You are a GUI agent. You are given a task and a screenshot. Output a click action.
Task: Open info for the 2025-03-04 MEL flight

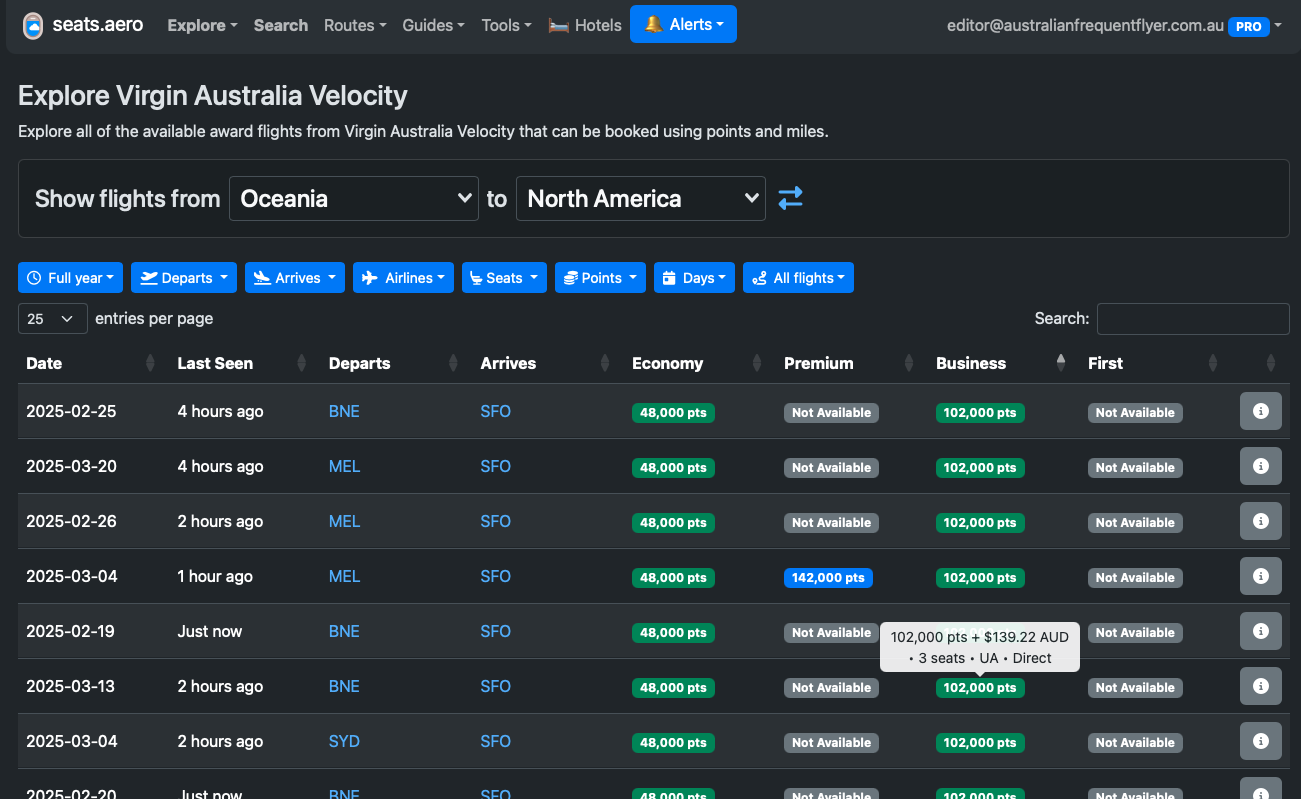pos(1260,576)
